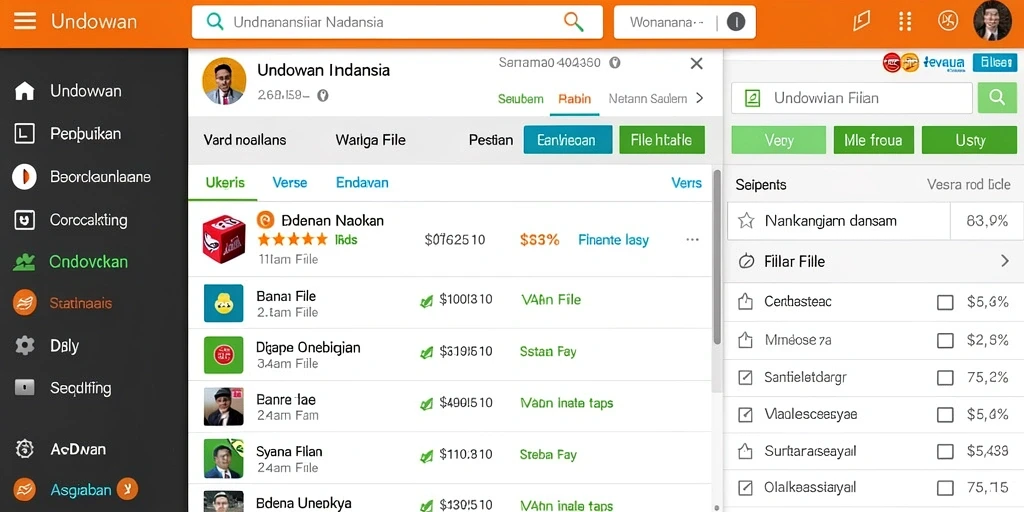Viewport: 1024px width, 512px height.
Task: Click the icon beside 268.159
Action: tap(322, 95)
